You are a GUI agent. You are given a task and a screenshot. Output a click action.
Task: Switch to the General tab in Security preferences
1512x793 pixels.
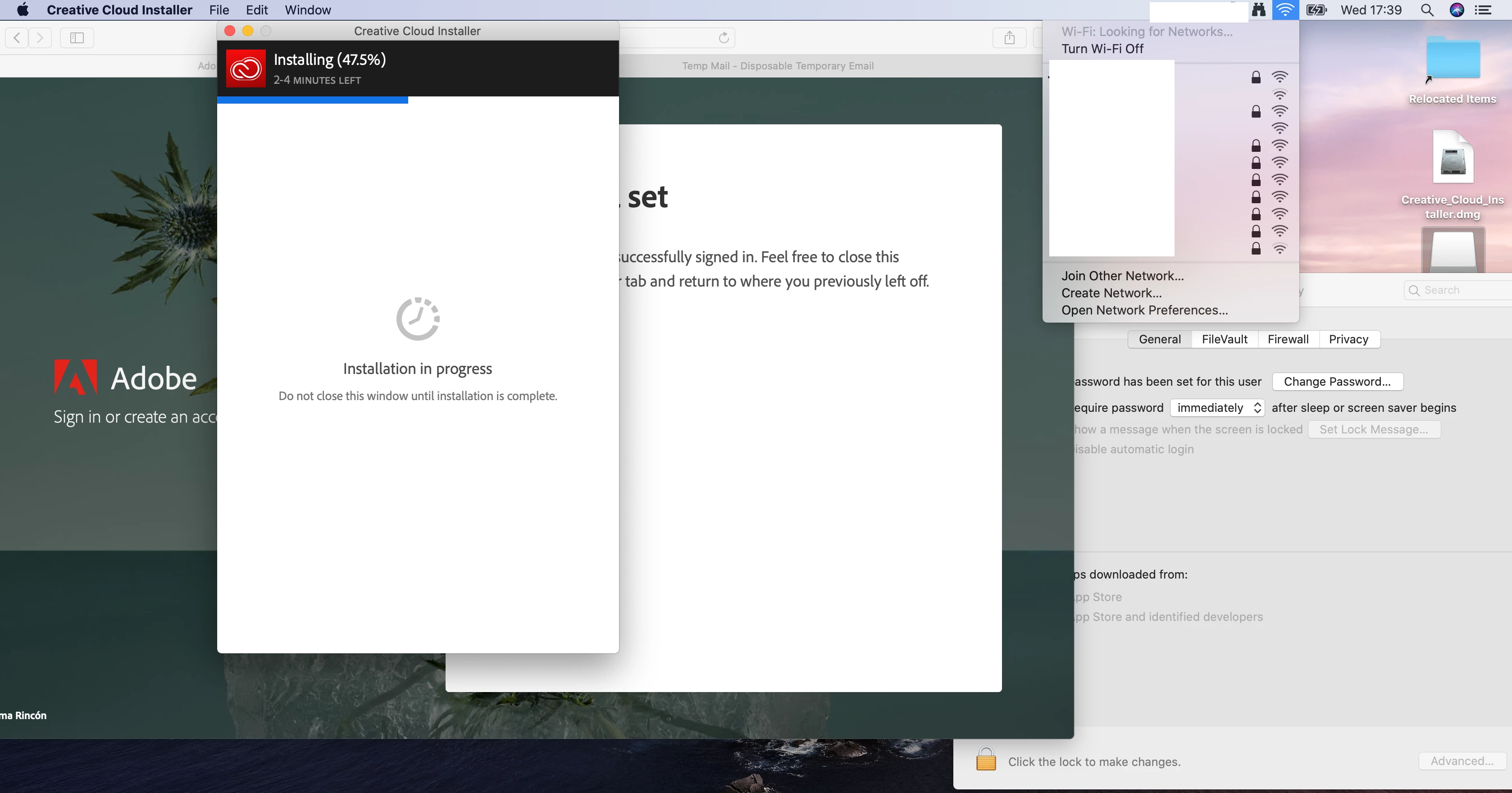[1160, 339]
